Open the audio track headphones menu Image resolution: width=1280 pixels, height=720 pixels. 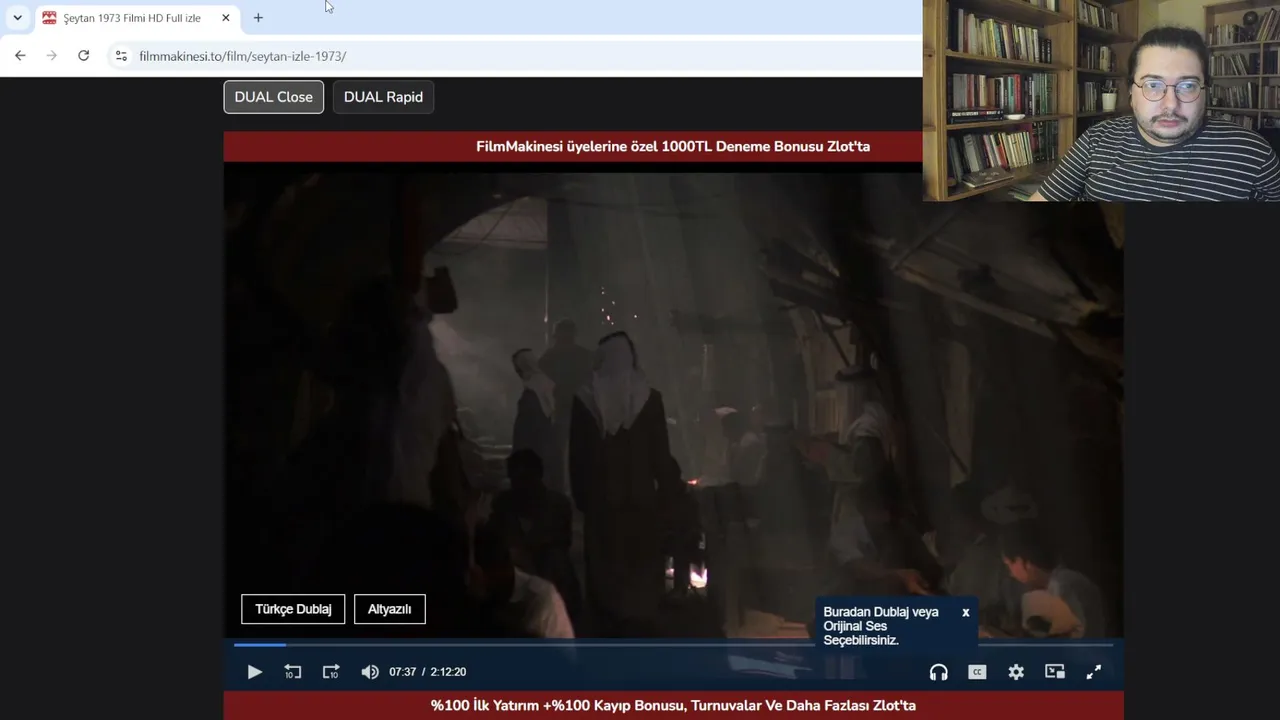point(938,672)
